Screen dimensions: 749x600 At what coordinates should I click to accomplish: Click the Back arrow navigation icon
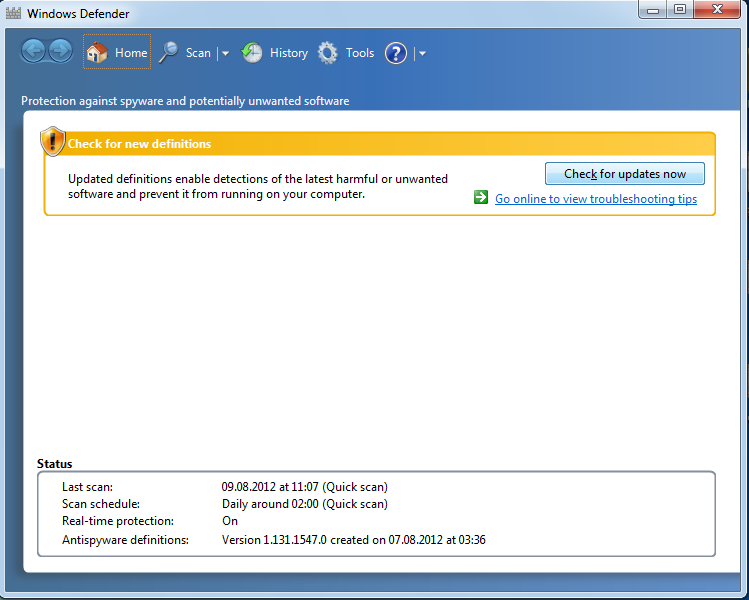[34, 51]
